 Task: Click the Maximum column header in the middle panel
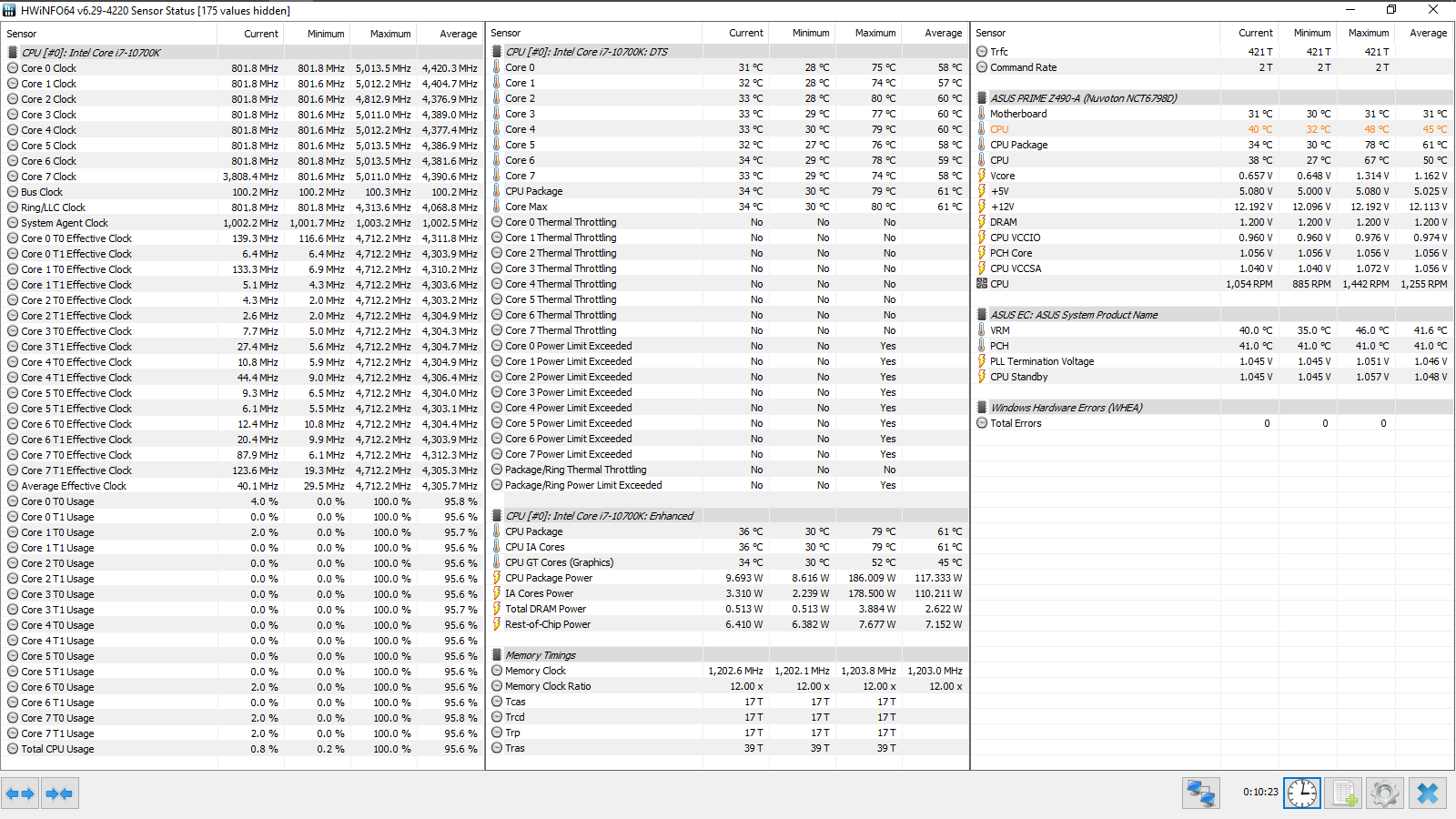coord(868,33)
